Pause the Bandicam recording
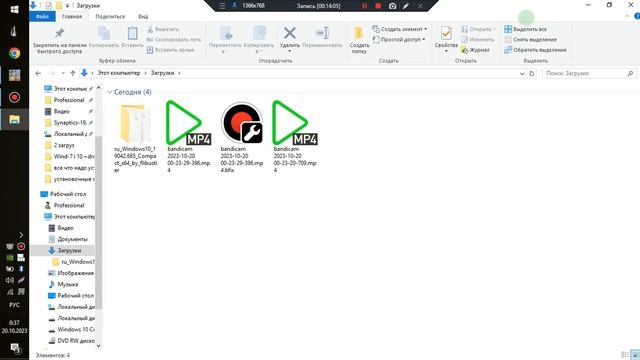The width and height of the screenshot is (640, 360). point(364,6)
